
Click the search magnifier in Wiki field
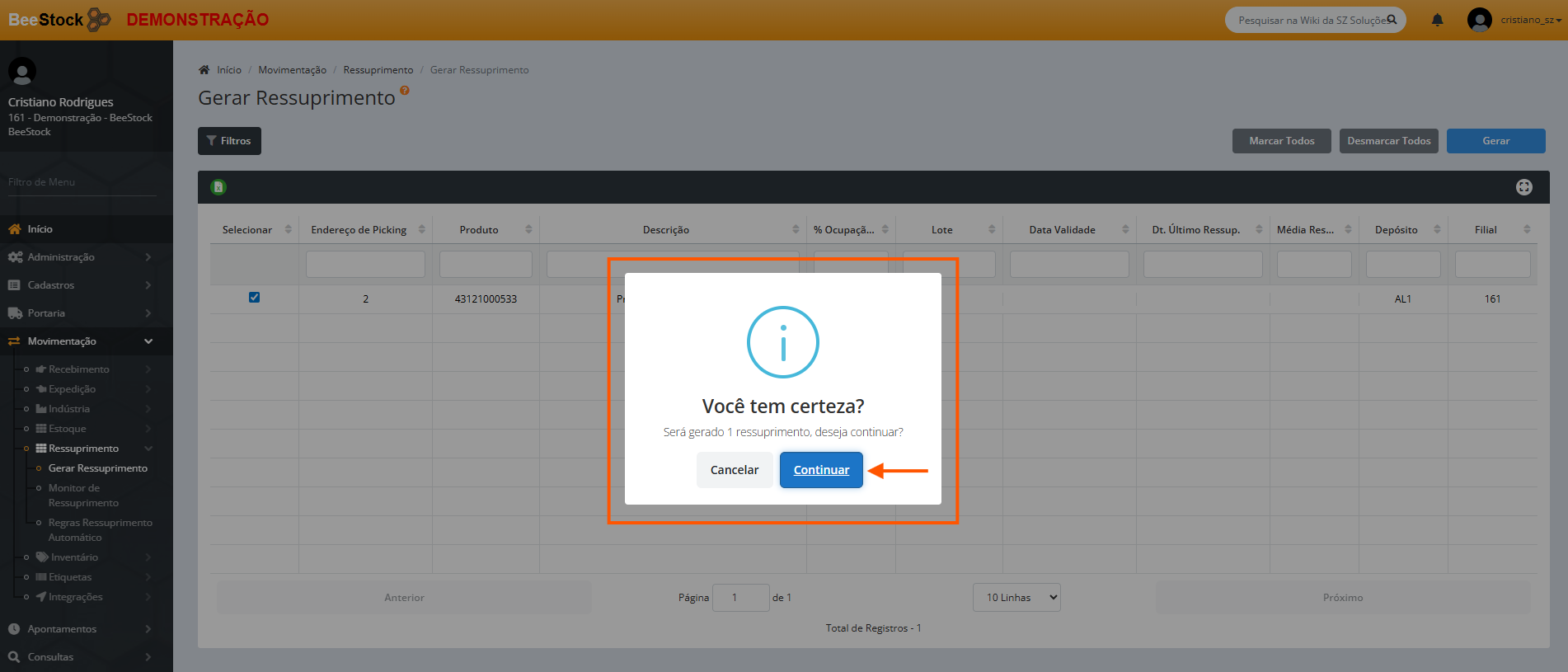[x=1392, y=20]
